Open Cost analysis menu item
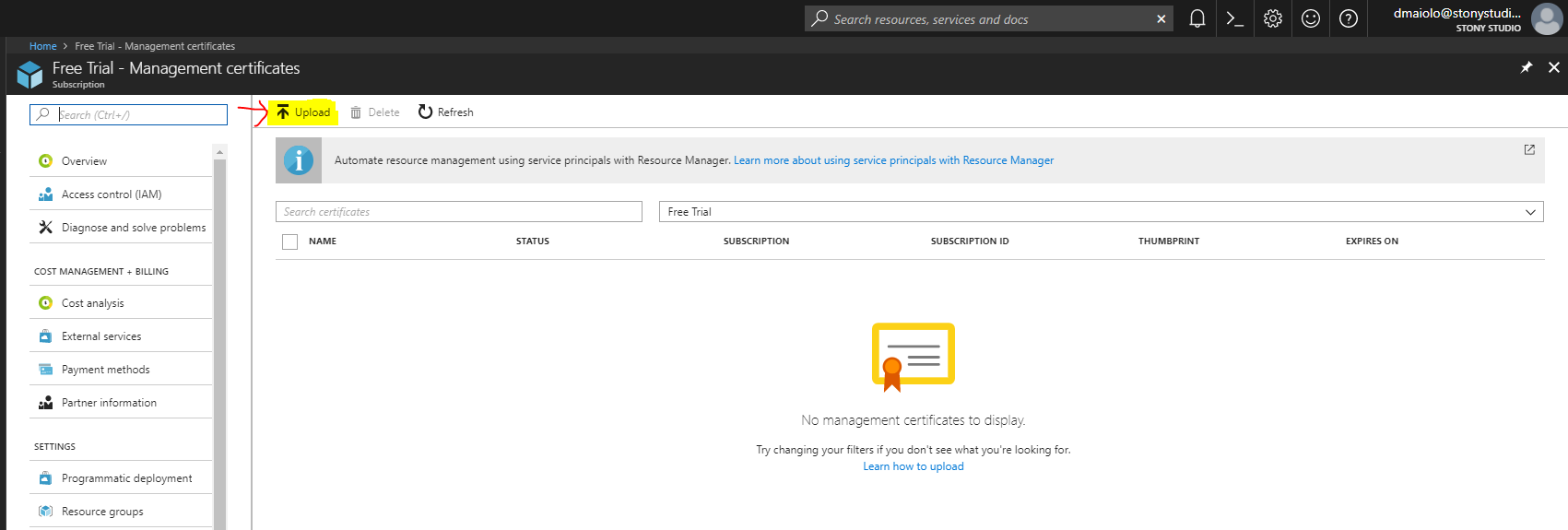The image size is (1568, 530). [121, 303]
